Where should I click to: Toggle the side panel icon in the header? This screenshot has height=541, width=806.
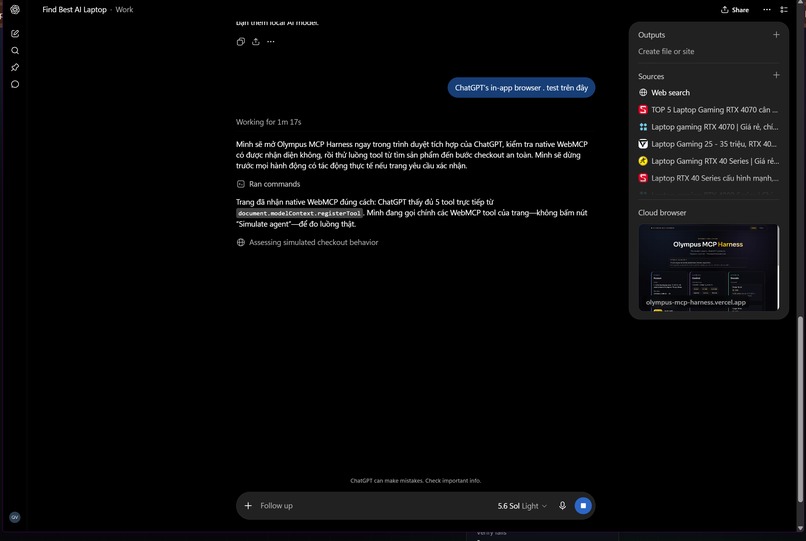tap(784, 10)
